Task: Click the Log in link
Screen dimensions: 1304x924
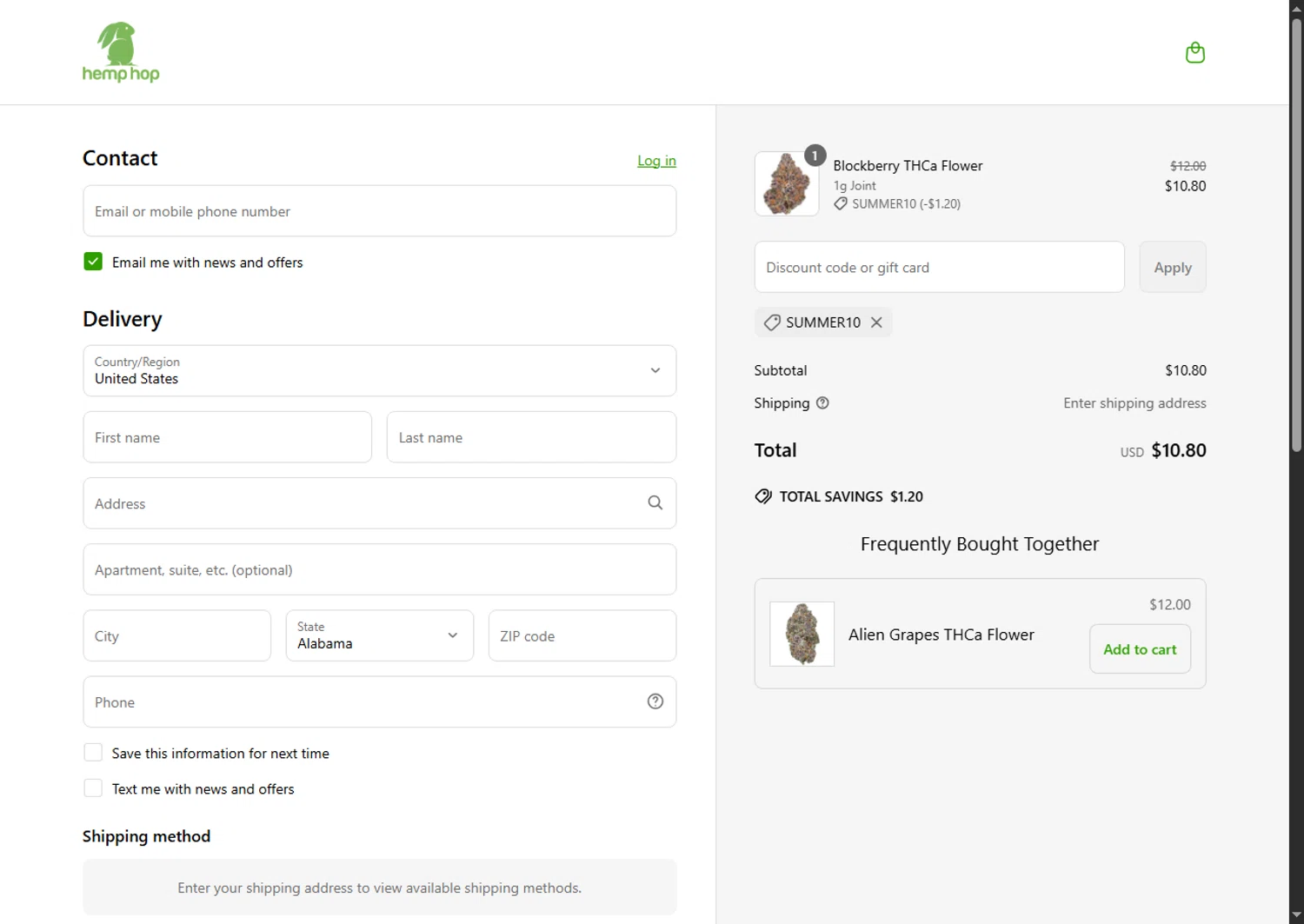Action: click(x=656, y=161)
